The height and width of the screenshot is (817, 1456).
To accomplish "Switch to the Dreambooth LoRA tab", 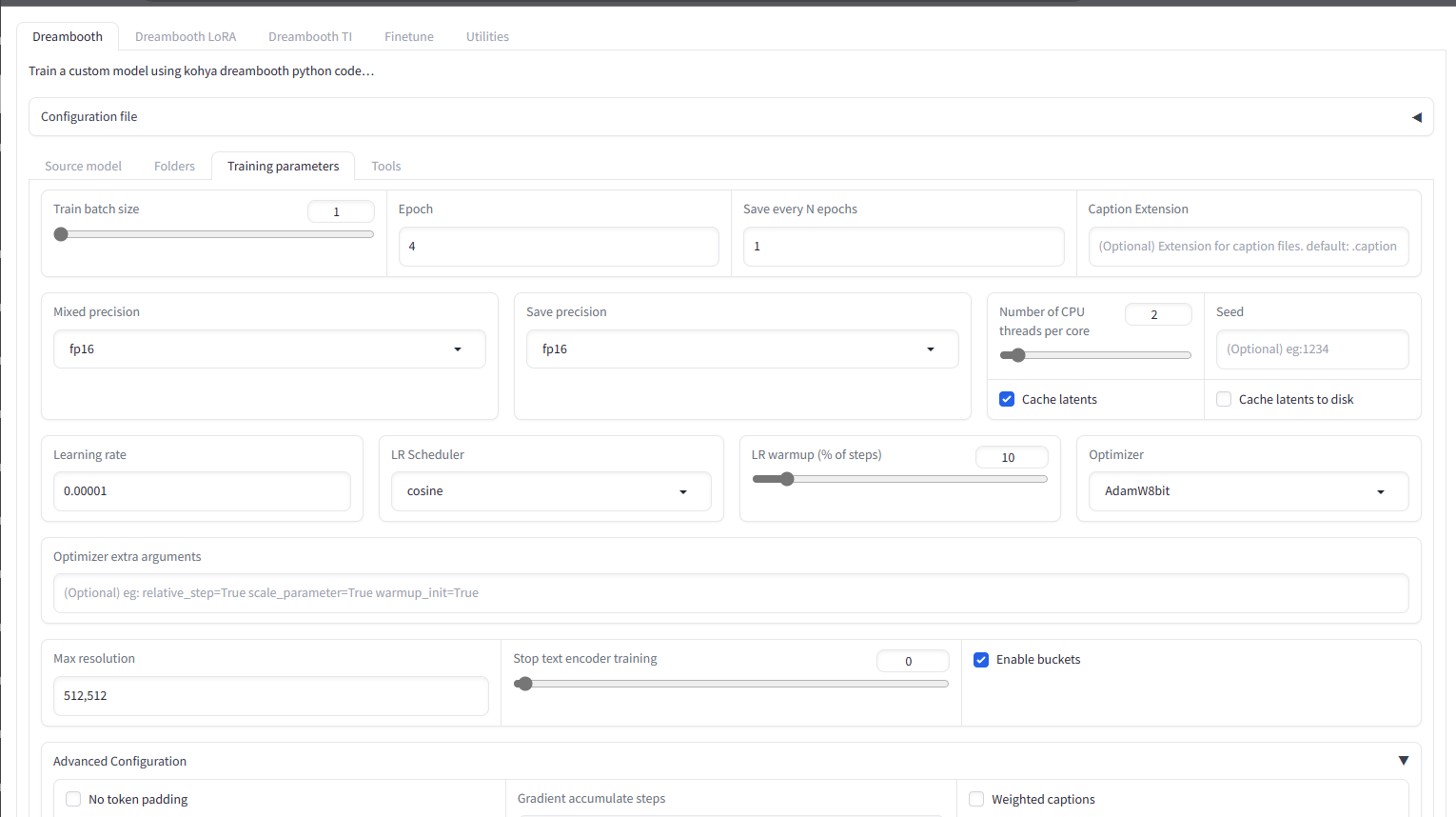I will pyautogui.click(x=186, y=36).
